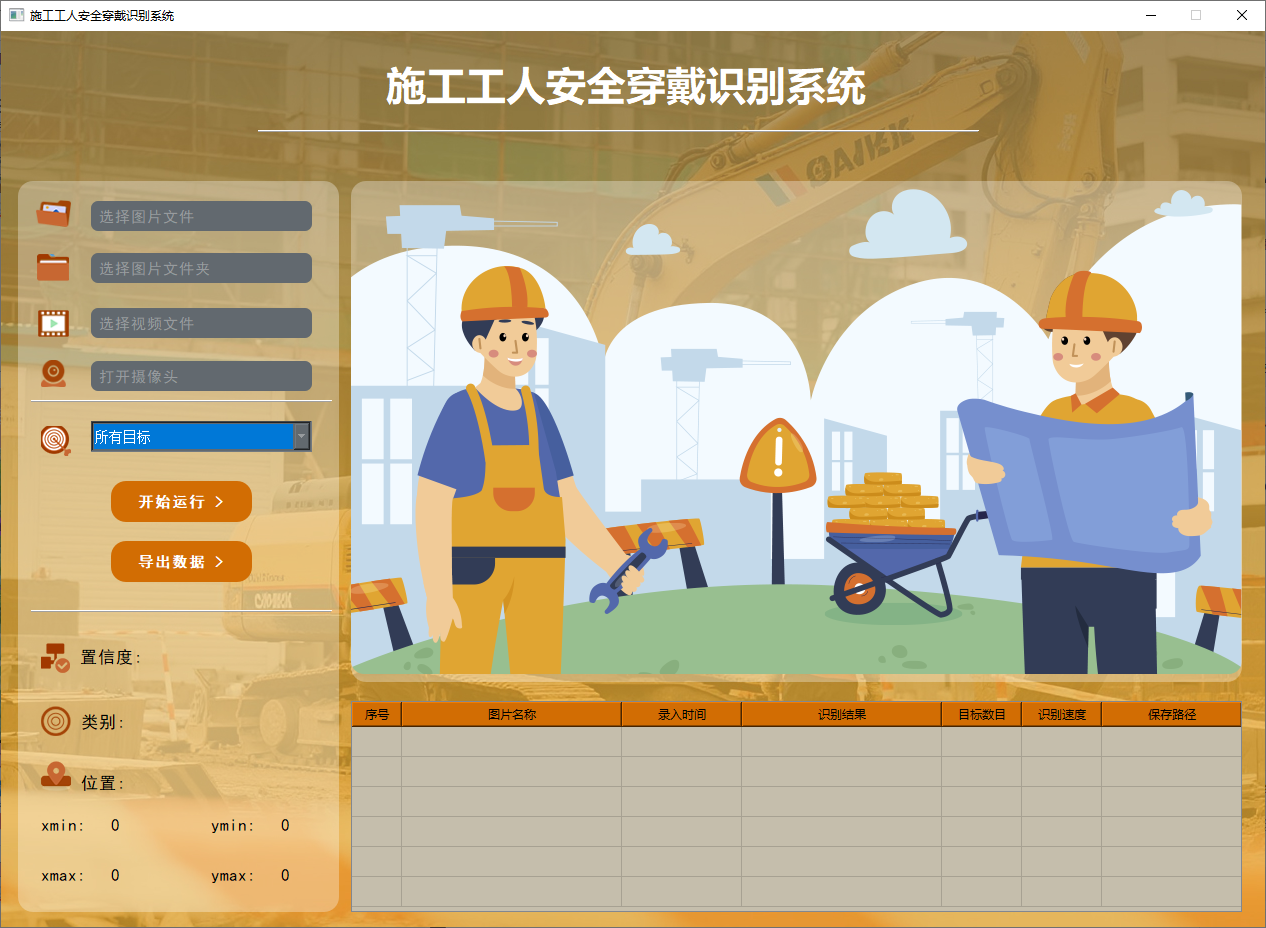Click the 导出数据 button

181,561
